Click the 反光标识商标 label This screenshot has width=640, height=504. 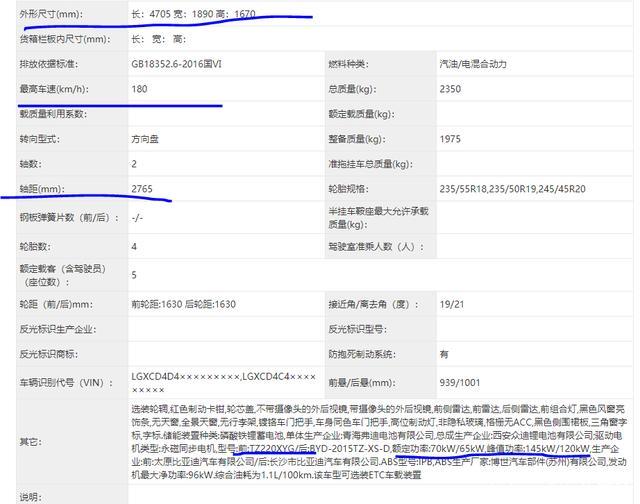tap(49, 354)
